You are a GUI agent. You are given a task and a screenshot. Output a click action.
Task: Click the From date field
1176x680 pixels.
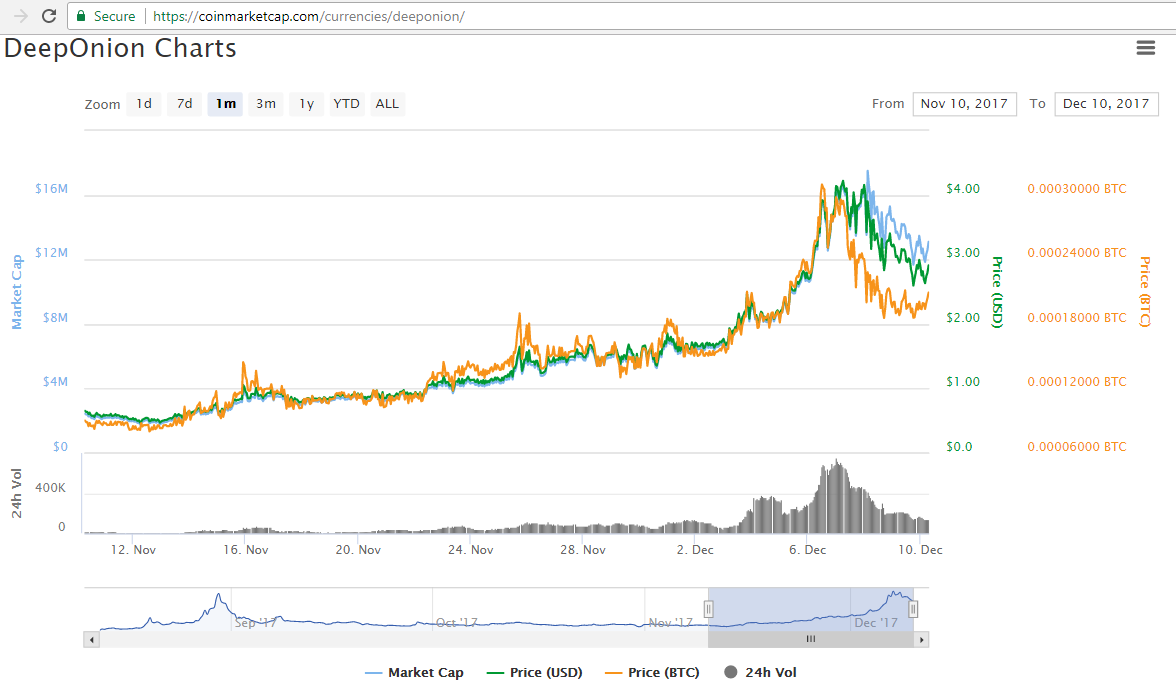click(x=964, y=103)
